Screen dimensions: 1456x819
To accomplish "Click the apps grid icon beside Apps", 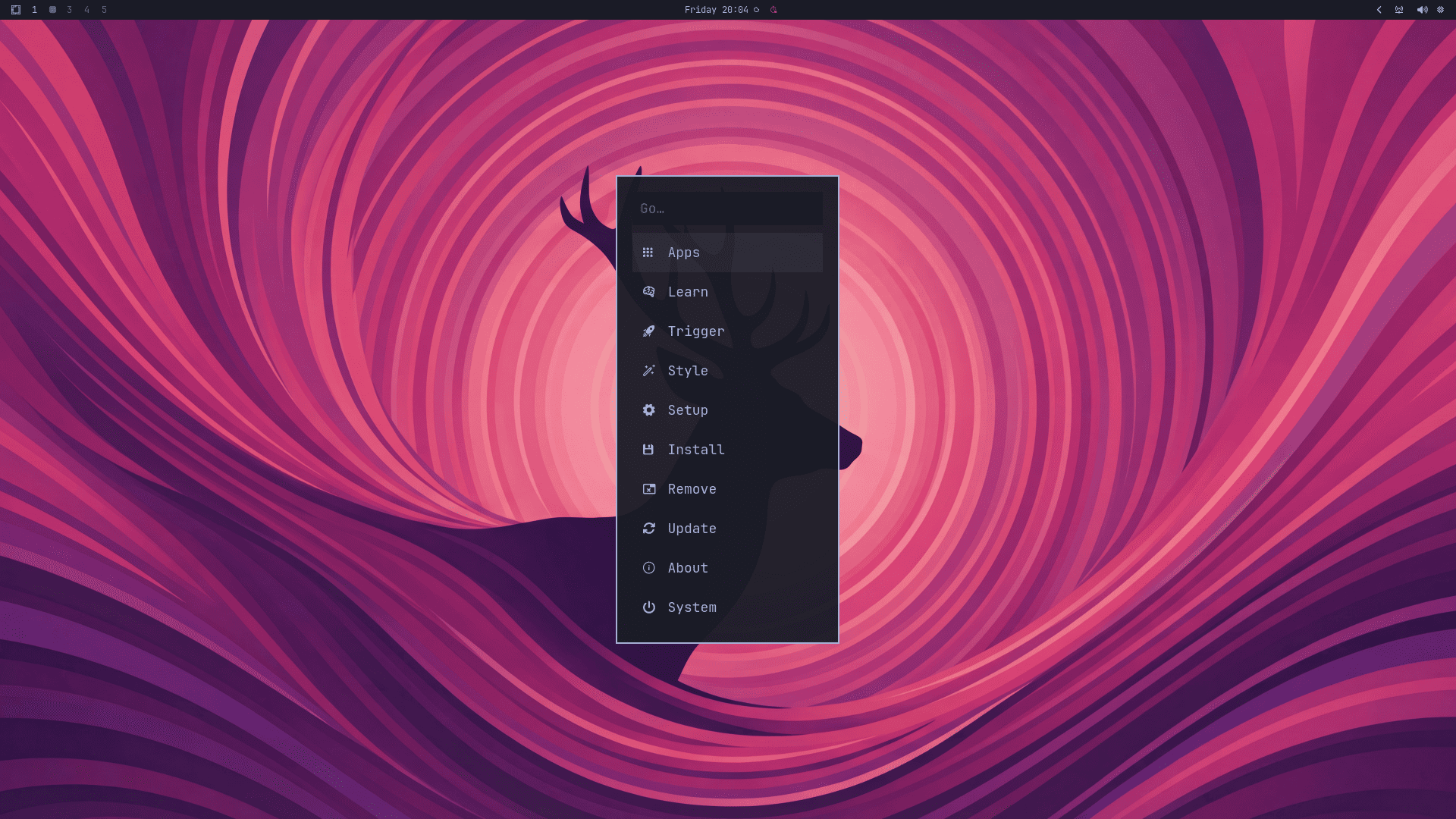I will coord(648,253).
